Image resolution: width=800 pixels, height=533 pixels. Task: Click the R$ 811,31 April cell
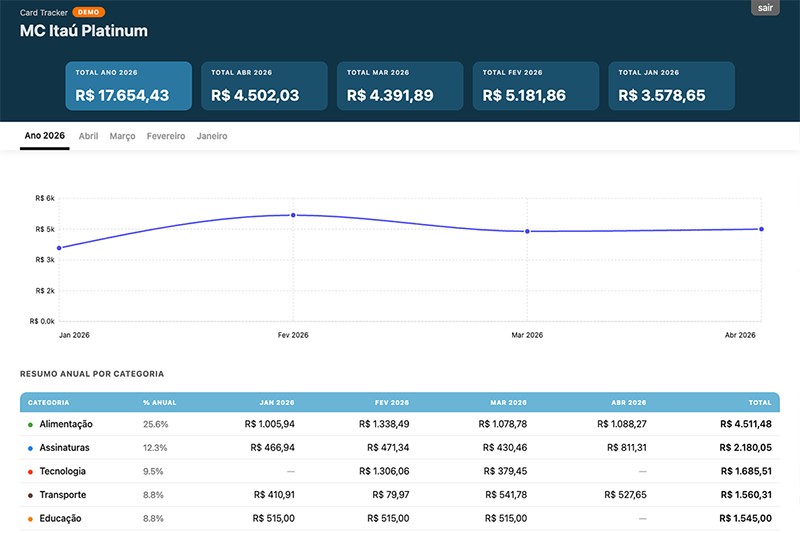(x=627, y=448)
